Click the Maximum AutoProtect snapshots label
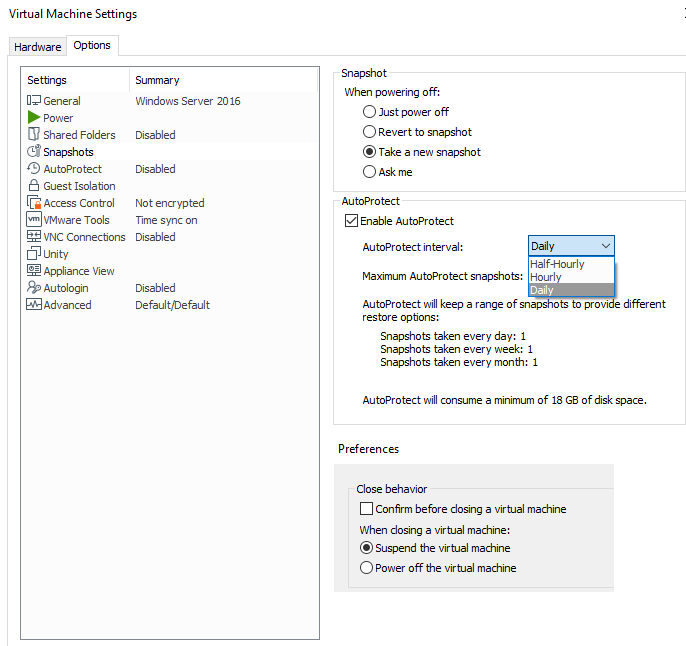Viewport: 686px width, 646px height. (442, 276)
